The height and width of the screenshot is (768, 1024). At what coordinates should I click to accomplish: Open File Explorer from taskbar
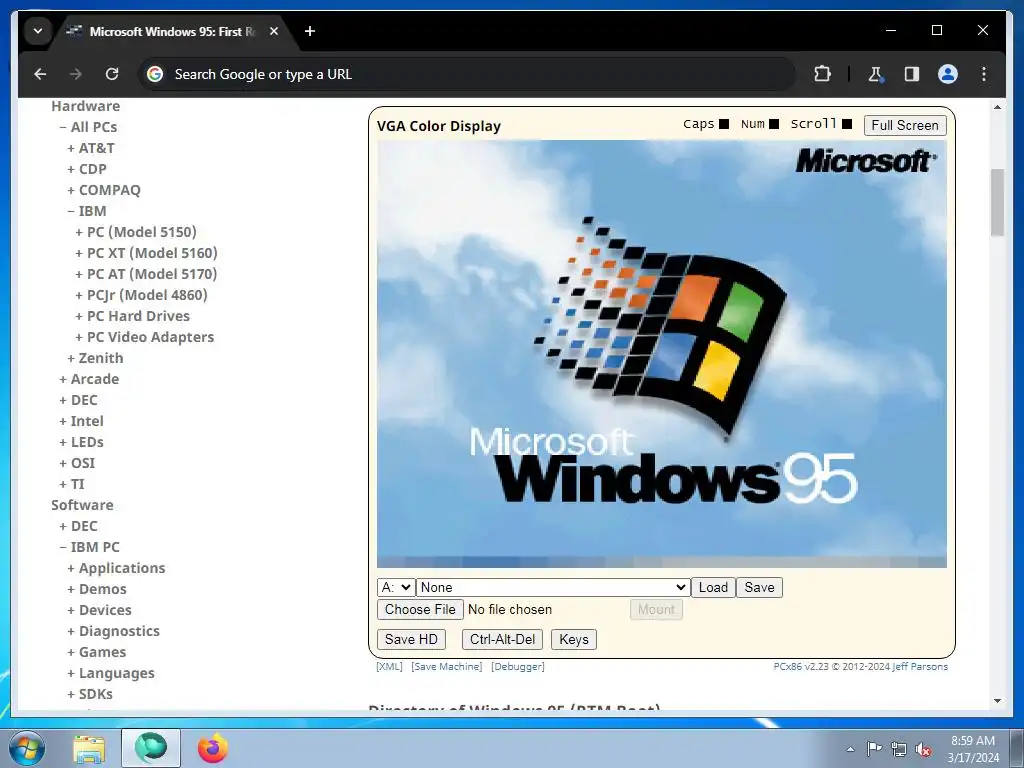point(89,749)
